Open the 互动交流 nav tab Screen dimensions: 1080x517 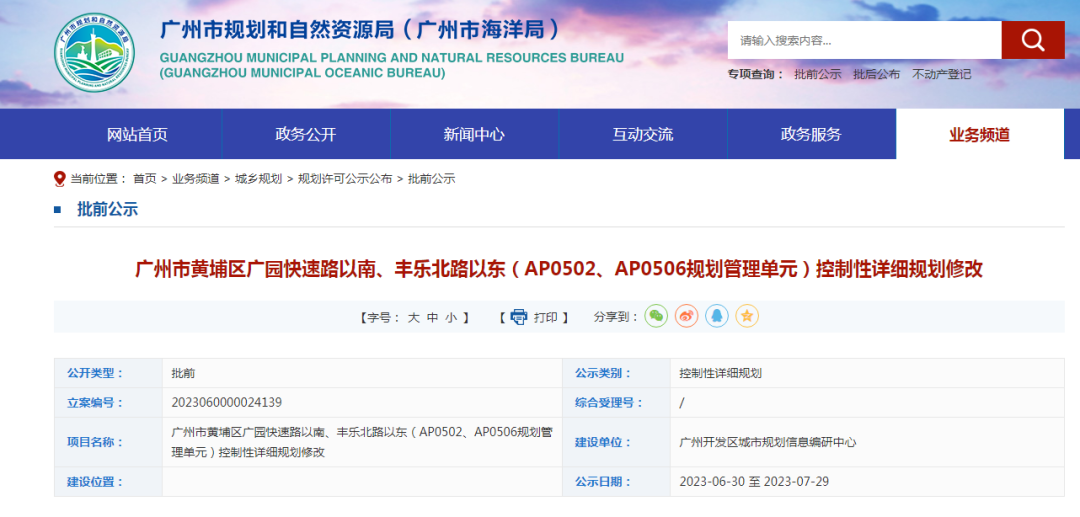point(643,134)
